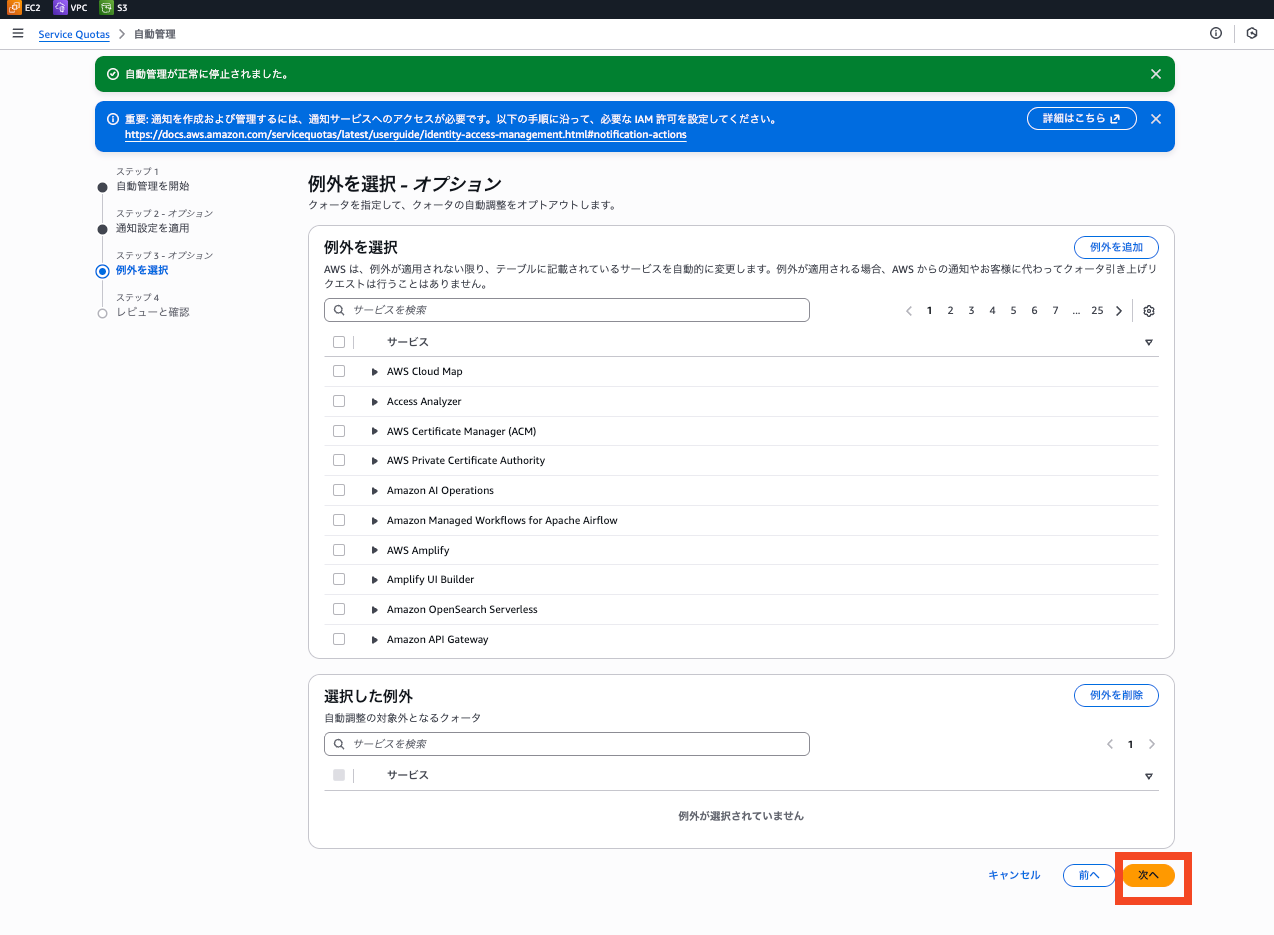The width and height of the screenshot is (1274, 935).
Task: Open the EC2 service shortcut icon
Action: coord(14,8)
